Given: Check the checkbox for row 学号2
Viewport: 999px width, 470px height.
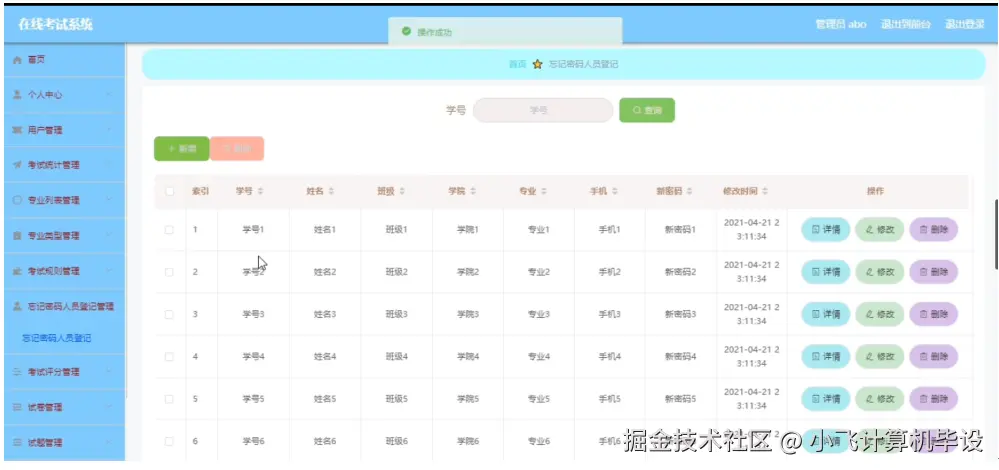Looking at the screenshot, I should [169, 272].
